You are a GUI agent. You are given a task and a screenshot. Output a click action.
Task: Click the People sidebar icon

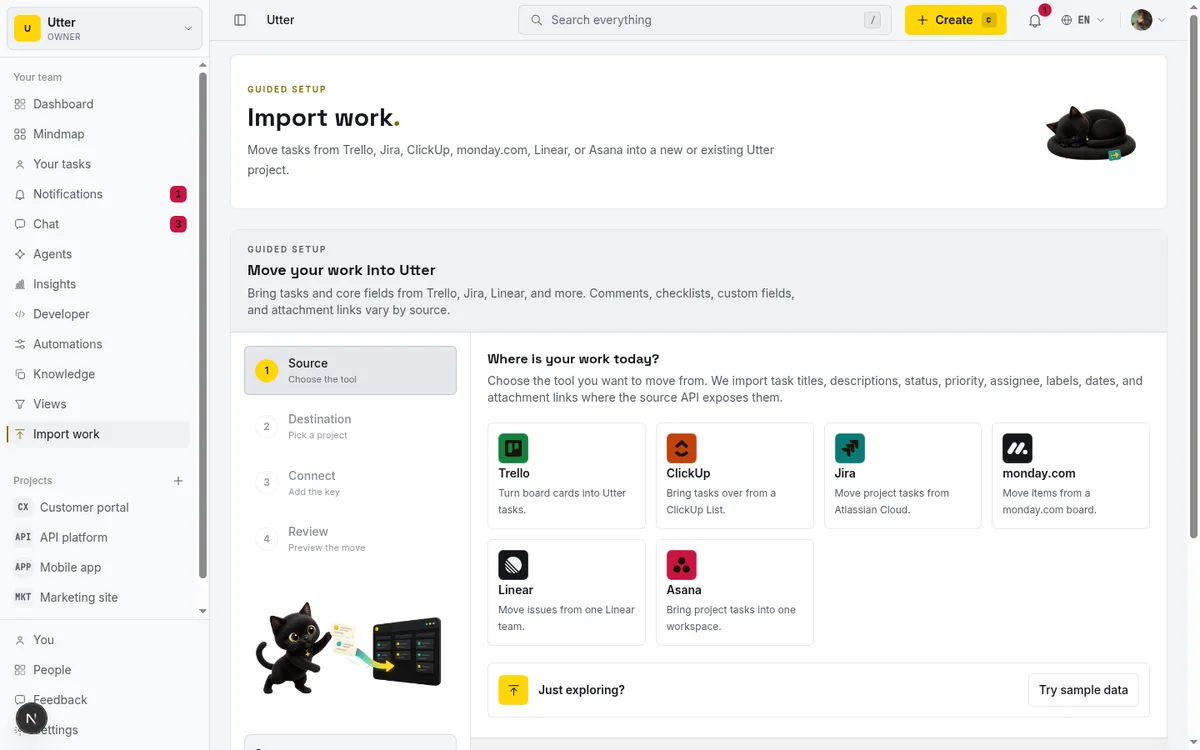coord(20,670)
